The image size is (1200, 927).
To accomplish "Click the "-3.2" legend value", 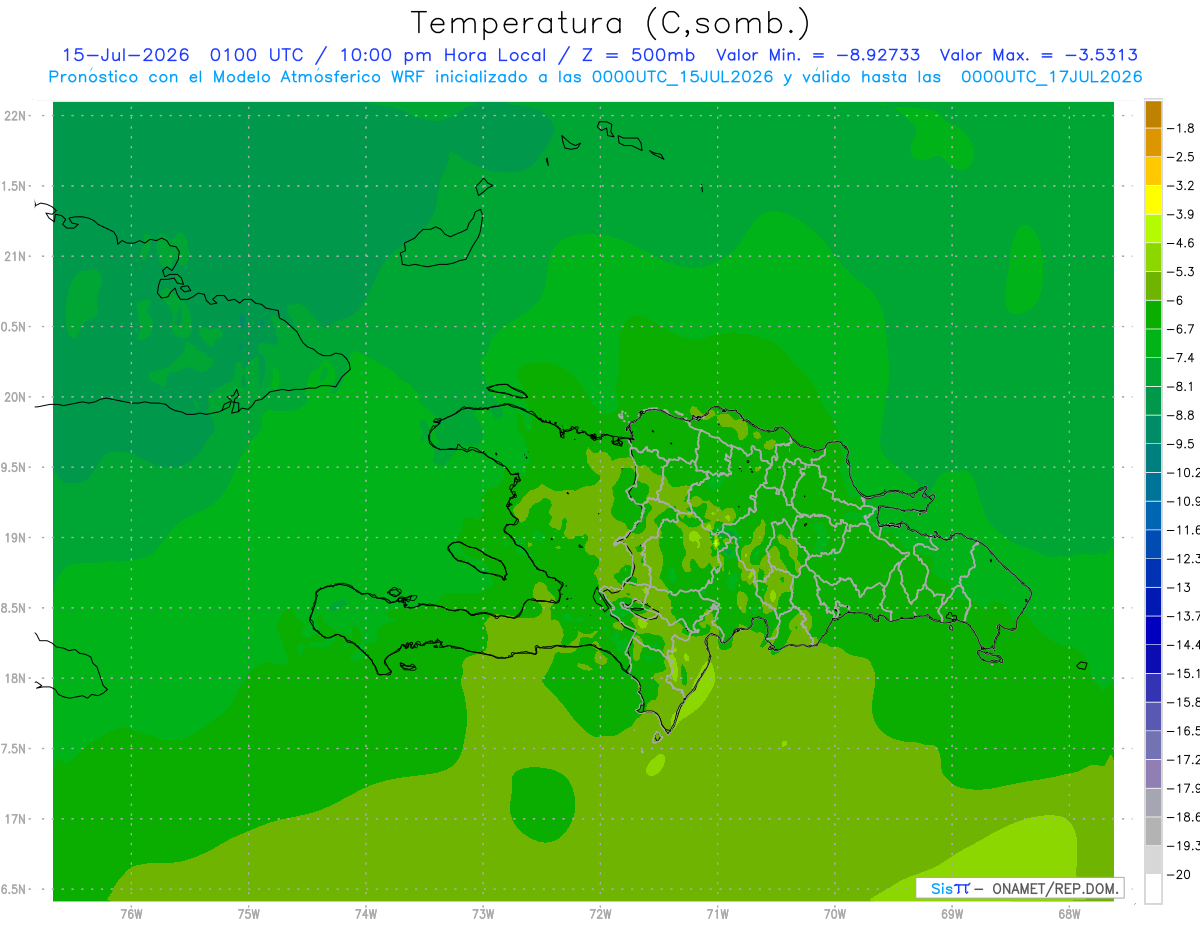I will point(1182,186).
